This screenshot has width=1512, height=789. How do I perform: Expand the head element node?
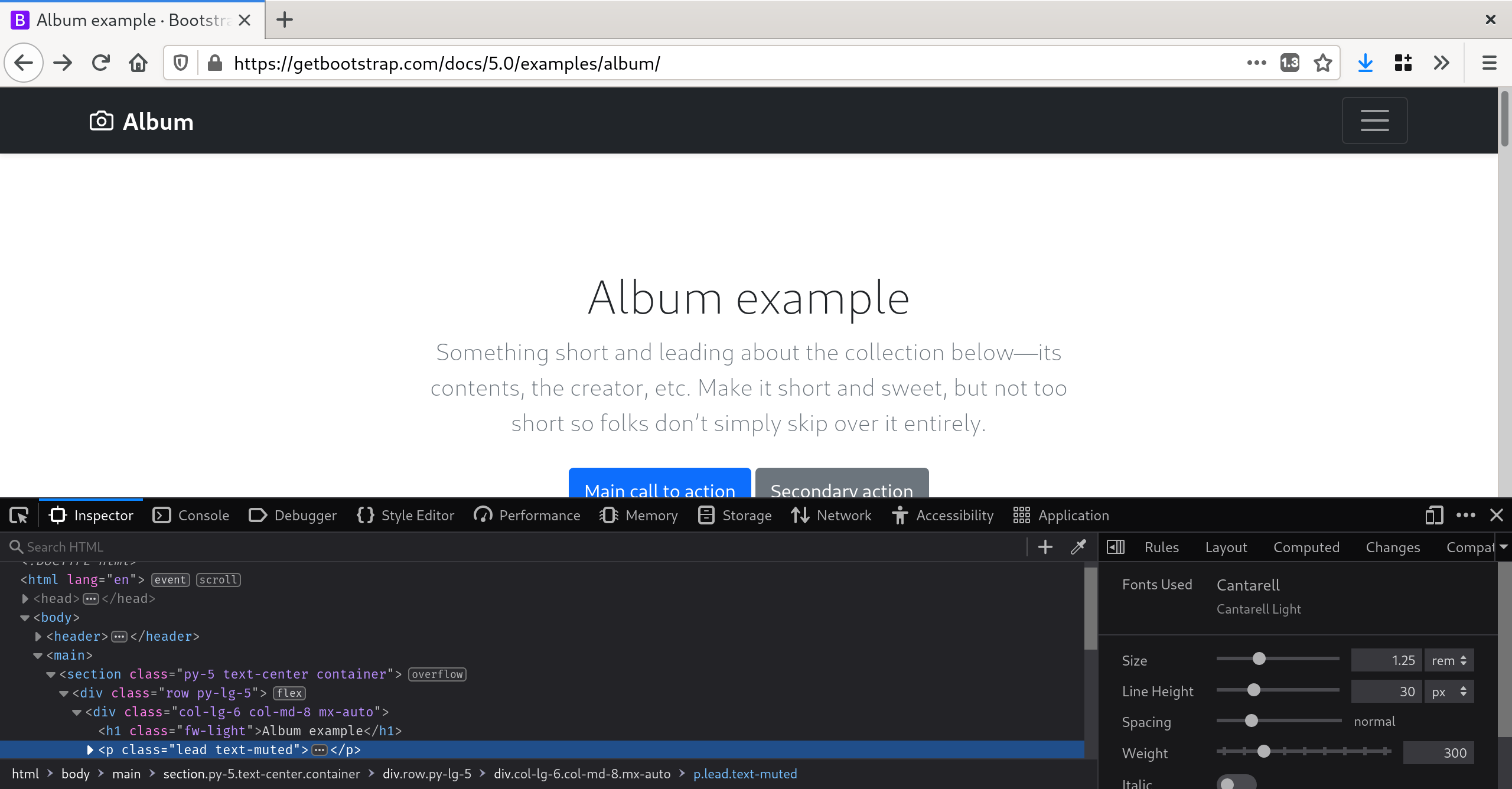point(25,598)
